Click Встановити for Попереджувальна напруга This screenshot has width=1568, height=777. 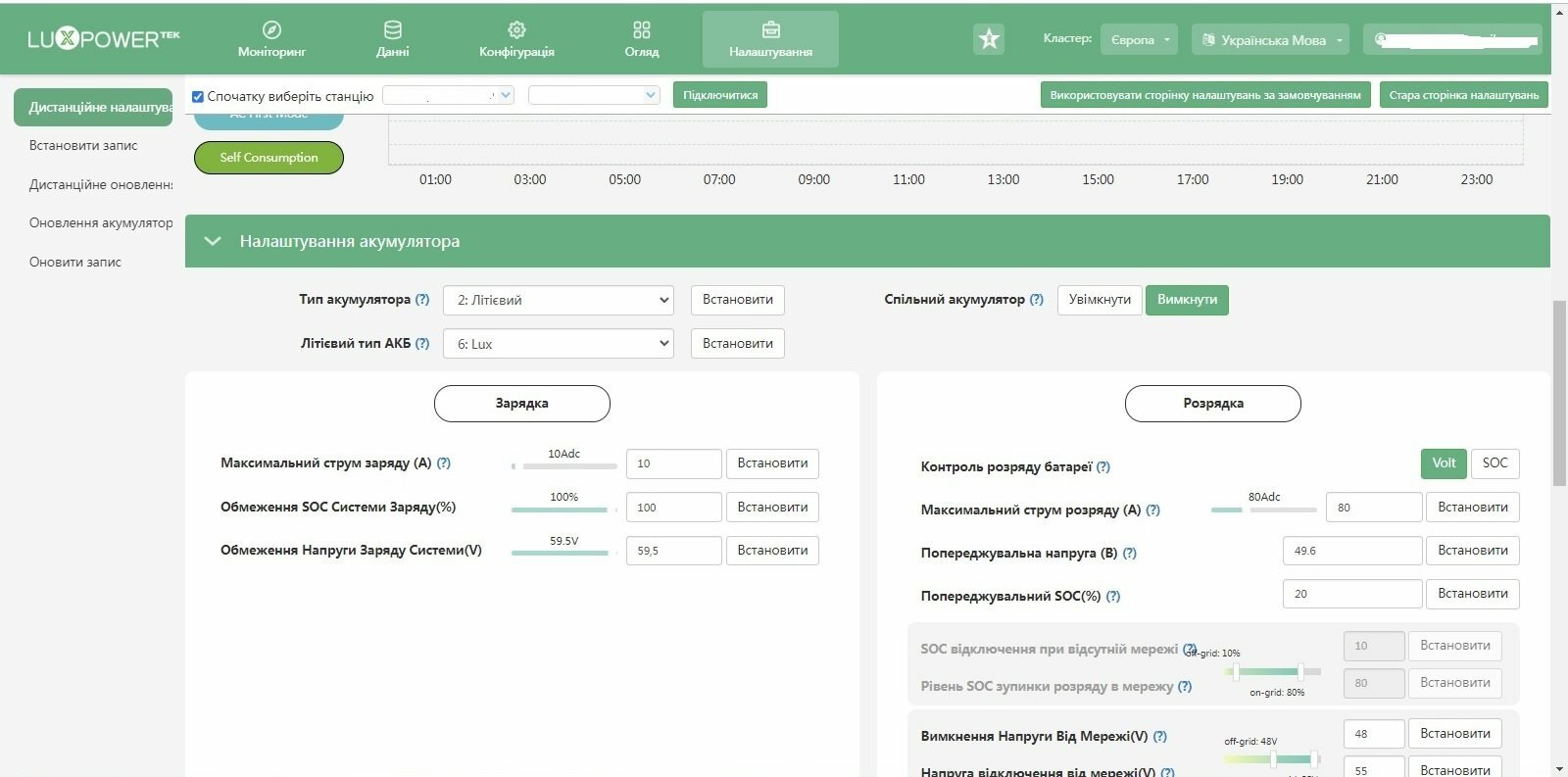(x=1473, y=551)
